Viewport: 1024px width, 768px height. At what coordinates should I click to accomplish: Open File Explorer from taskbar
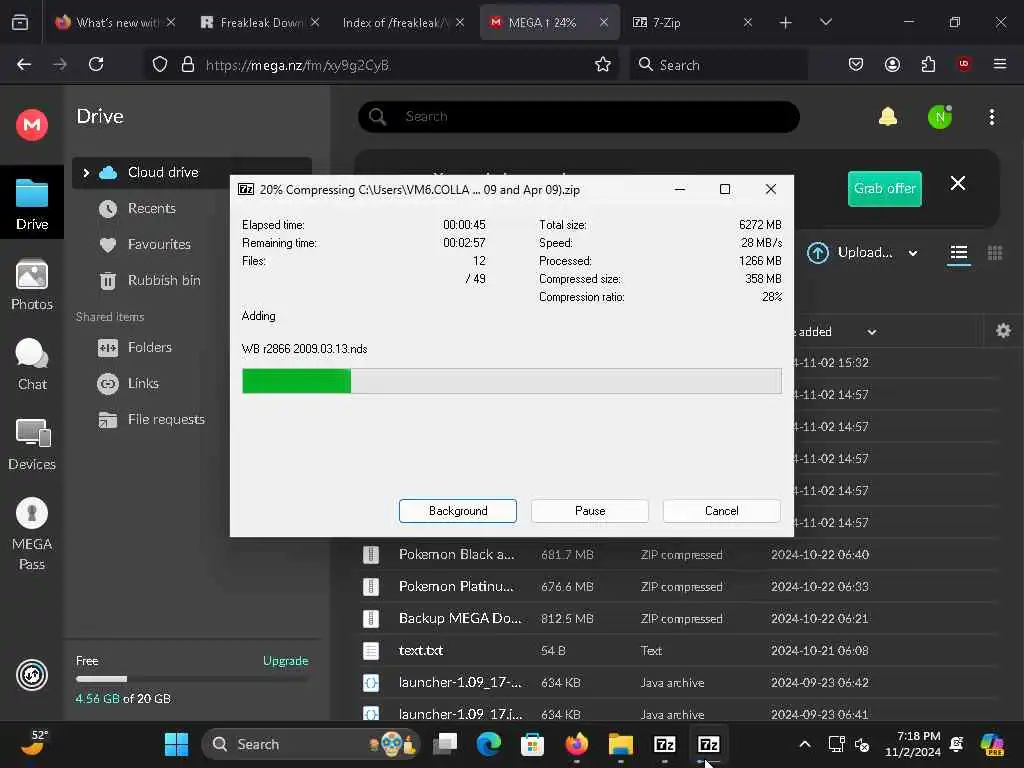point(620,744)
